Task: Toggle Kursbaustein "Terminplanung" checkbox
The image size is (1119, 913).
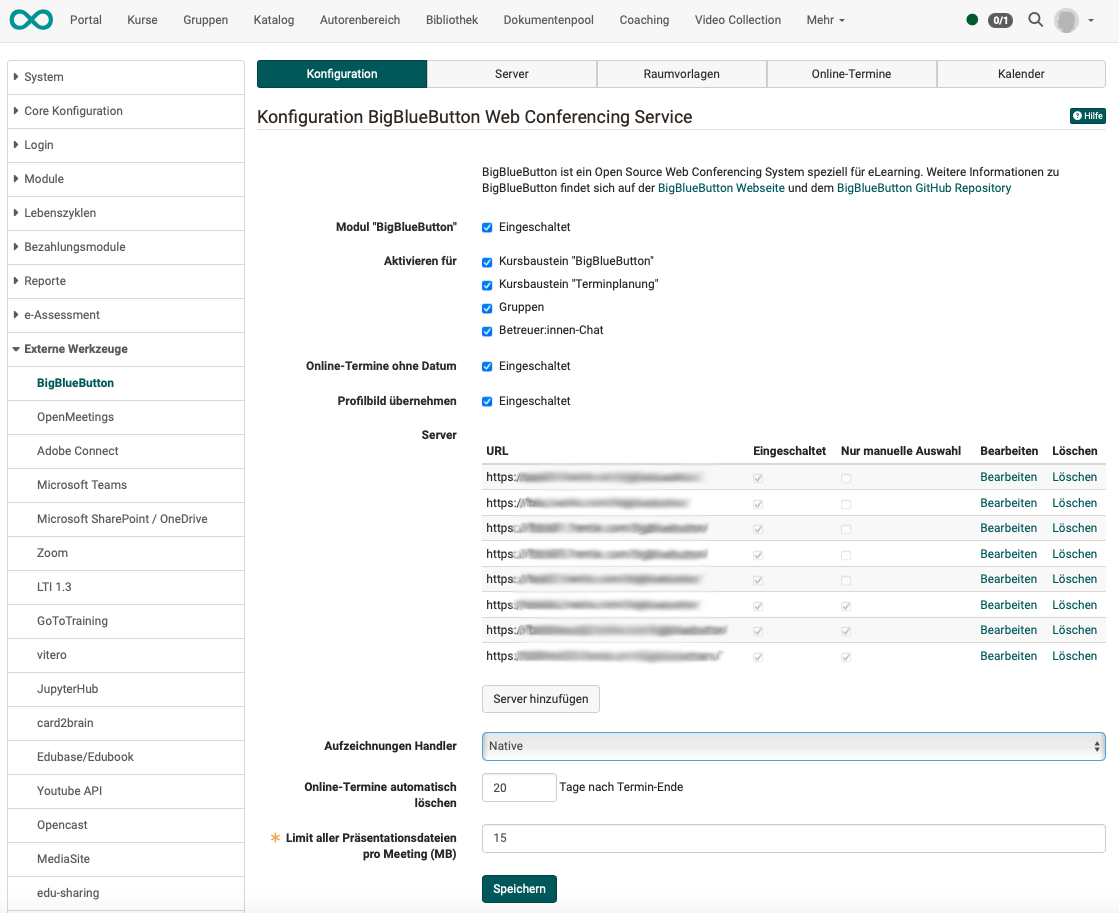Action: pos(487,285)
